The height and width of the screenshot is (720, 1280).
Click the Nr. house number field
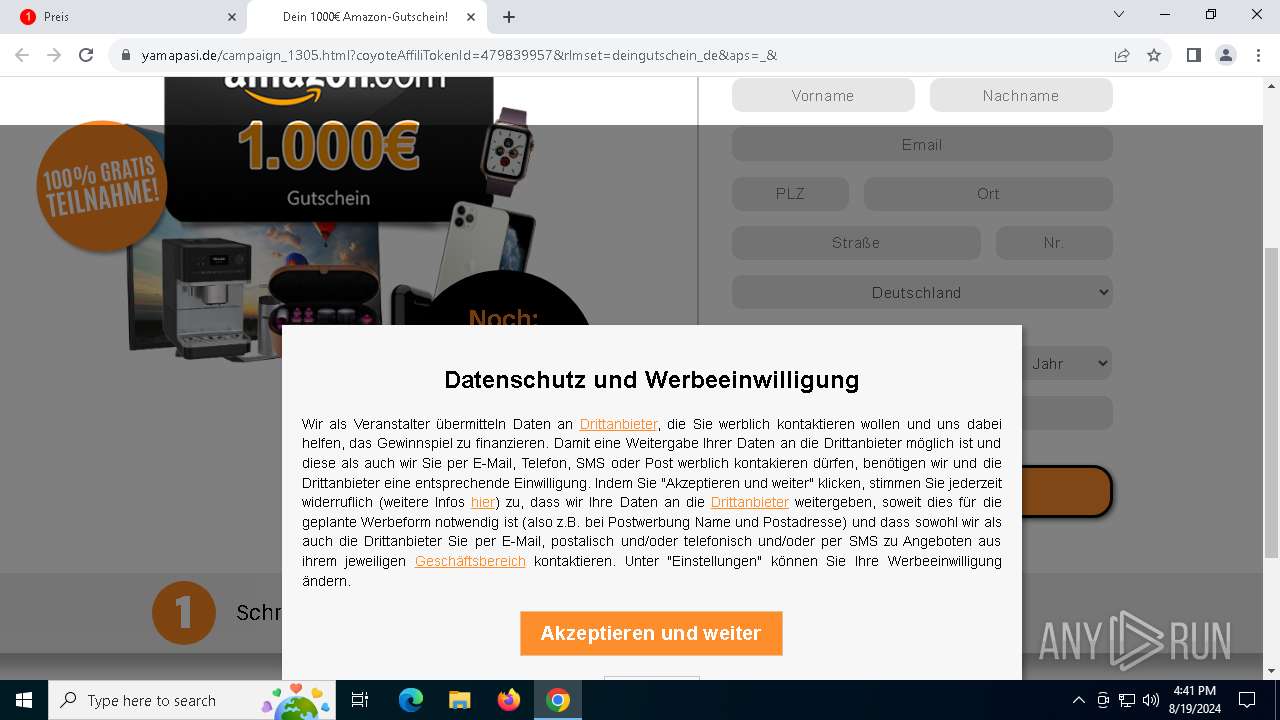click(x=1054, y=242)
